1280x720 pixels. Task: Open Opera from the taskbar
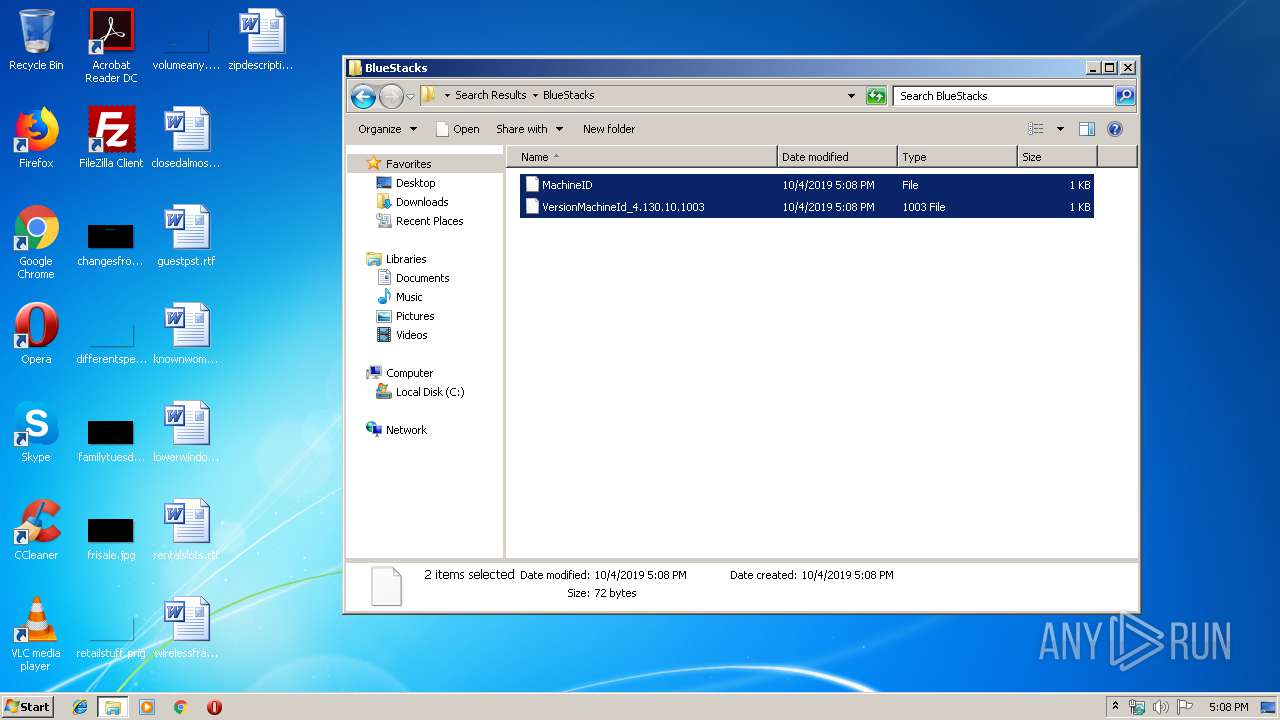214,707
